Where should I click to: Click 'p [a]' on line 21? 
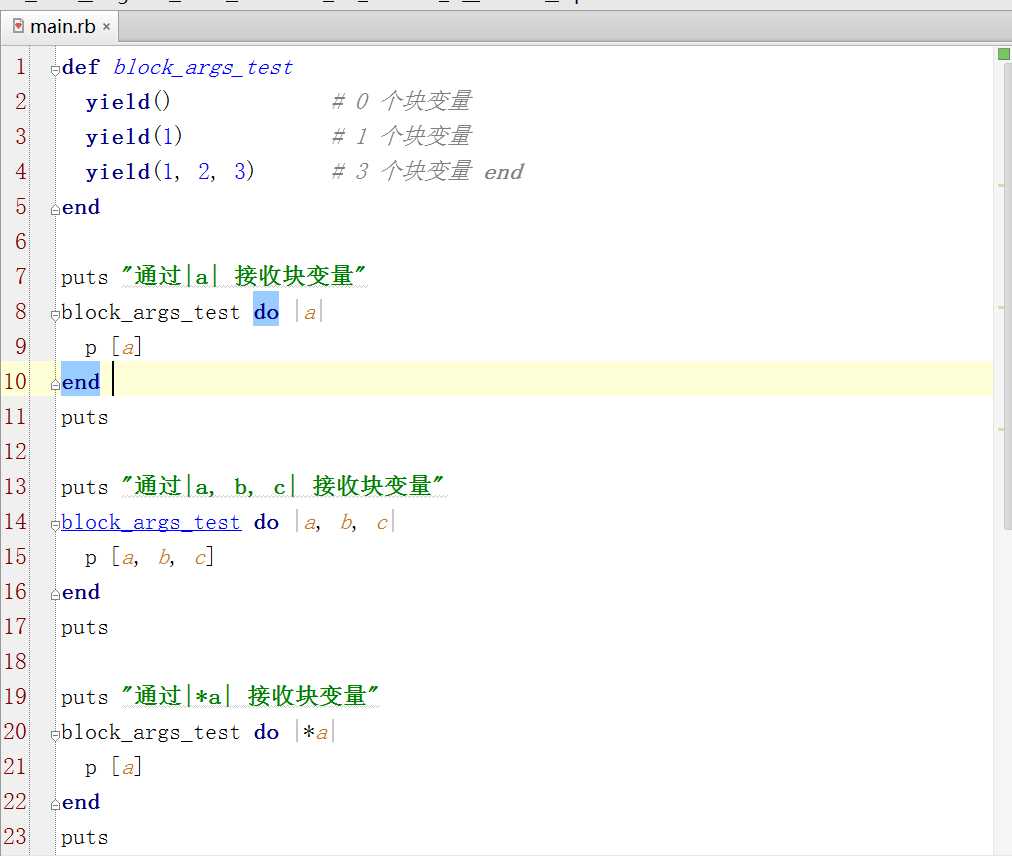113,767
